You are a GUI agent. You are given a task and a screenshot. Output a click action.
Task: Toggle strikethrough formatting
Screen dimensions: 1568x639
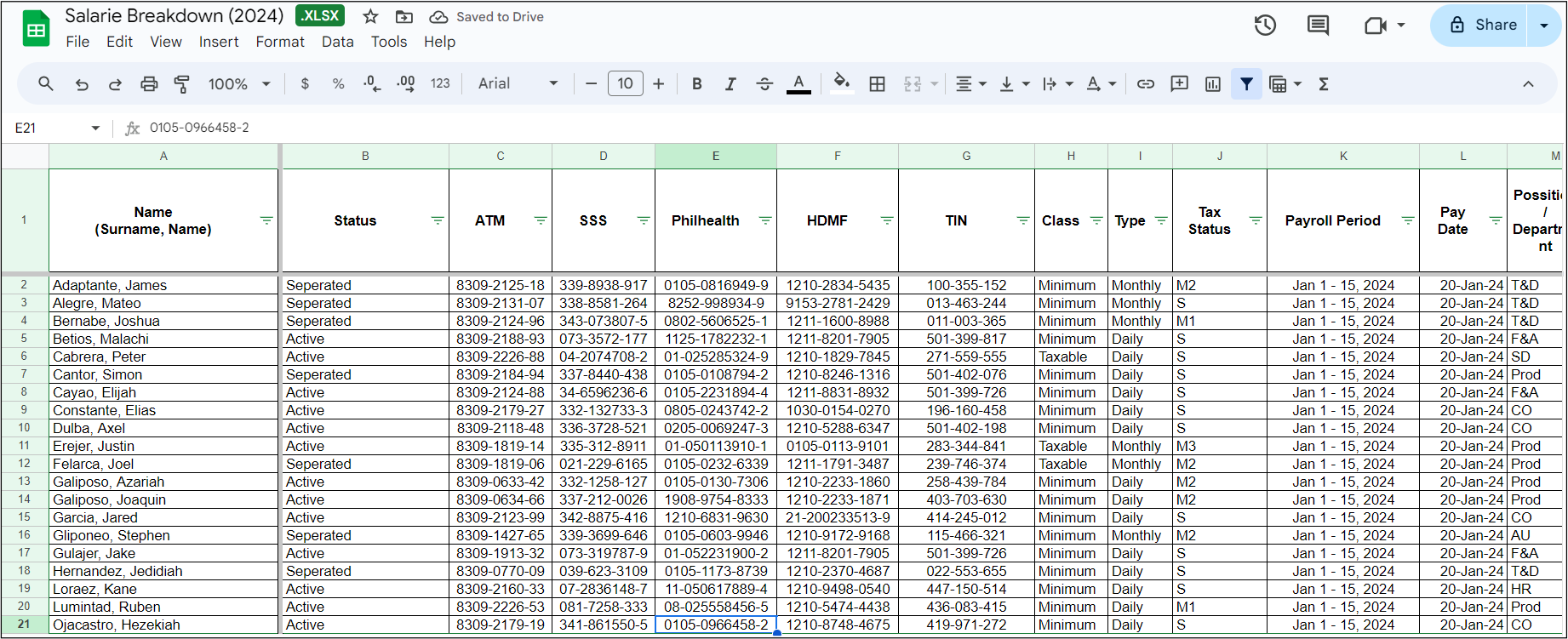tap(764, 83)
